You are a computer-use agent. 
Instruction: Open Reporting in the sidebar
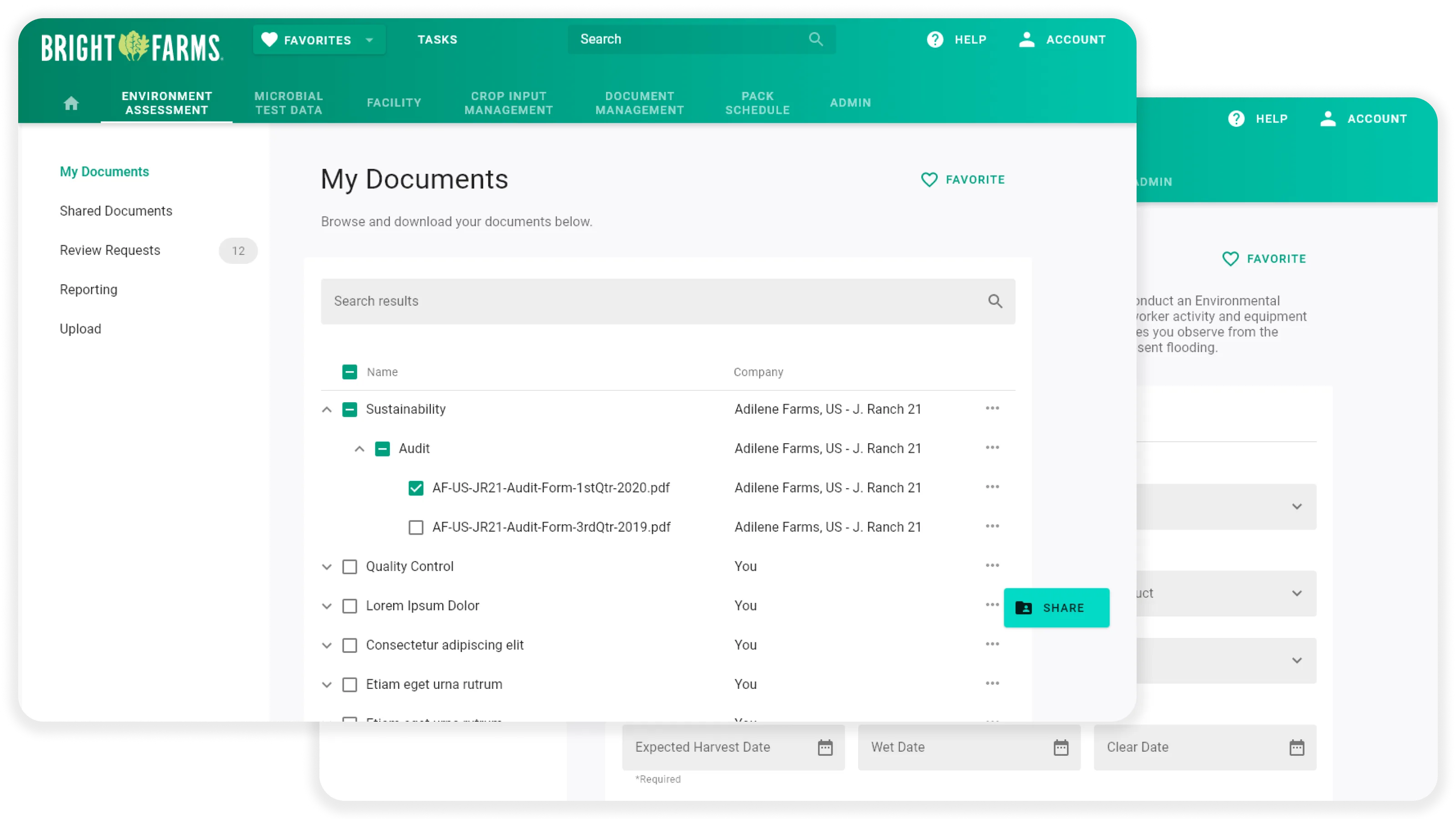[89, 289]
